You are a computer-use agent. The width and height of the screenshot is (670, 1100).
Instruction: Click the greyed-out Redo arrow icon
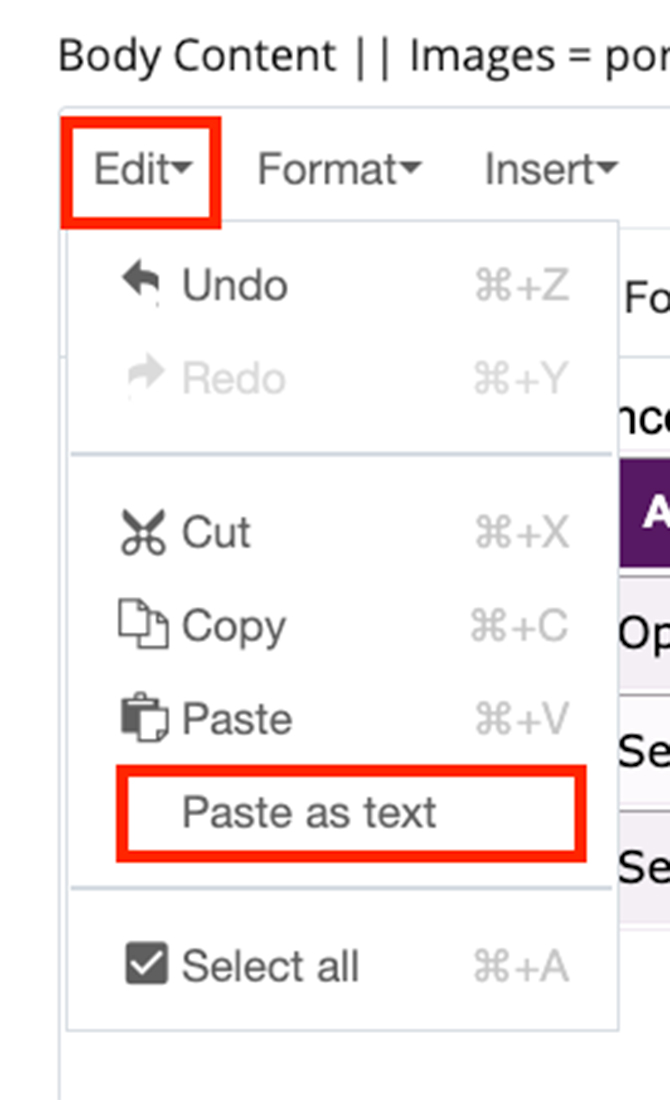coord(145,377)
